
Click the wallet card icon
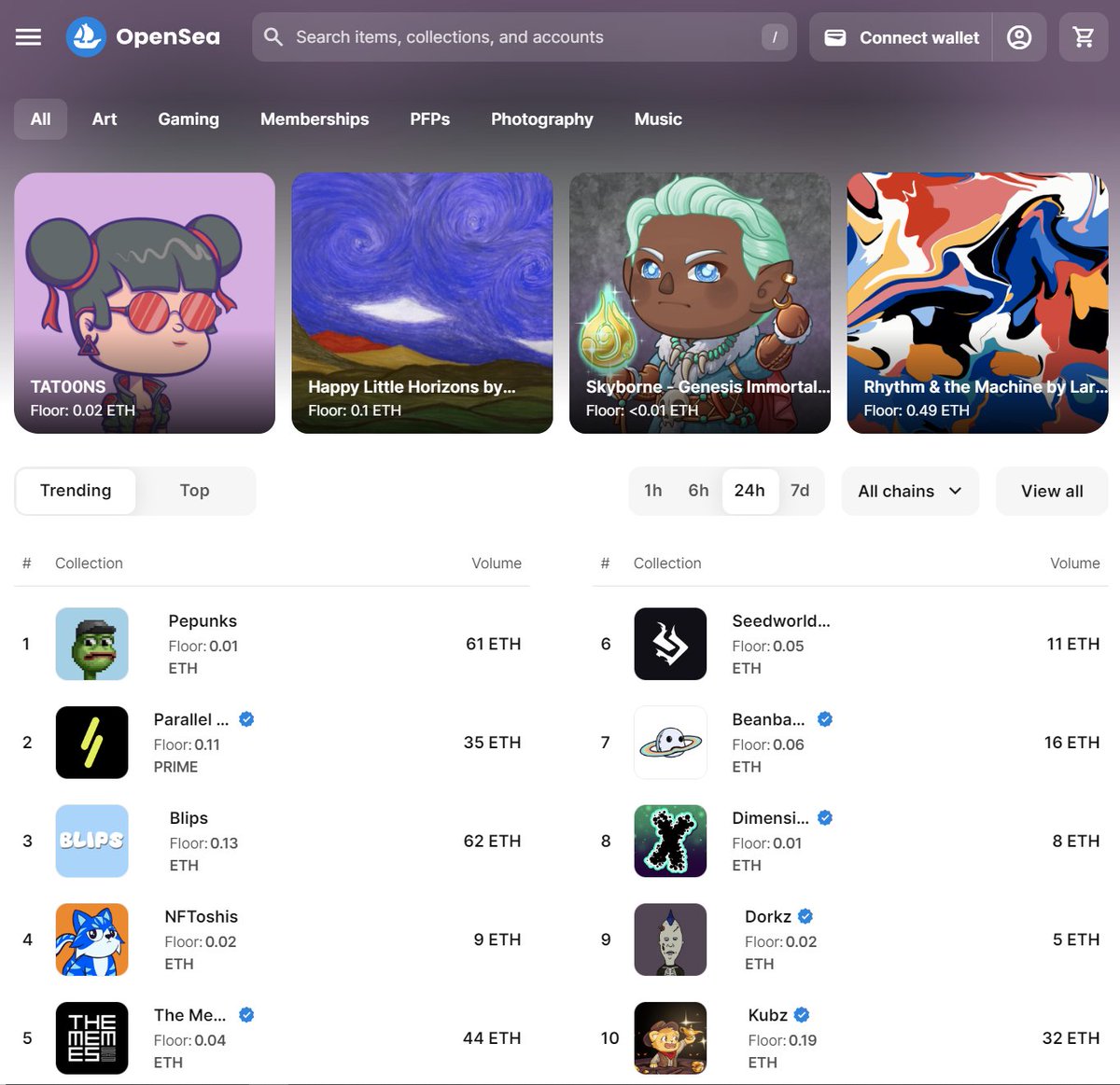click(x=835, y=37)
